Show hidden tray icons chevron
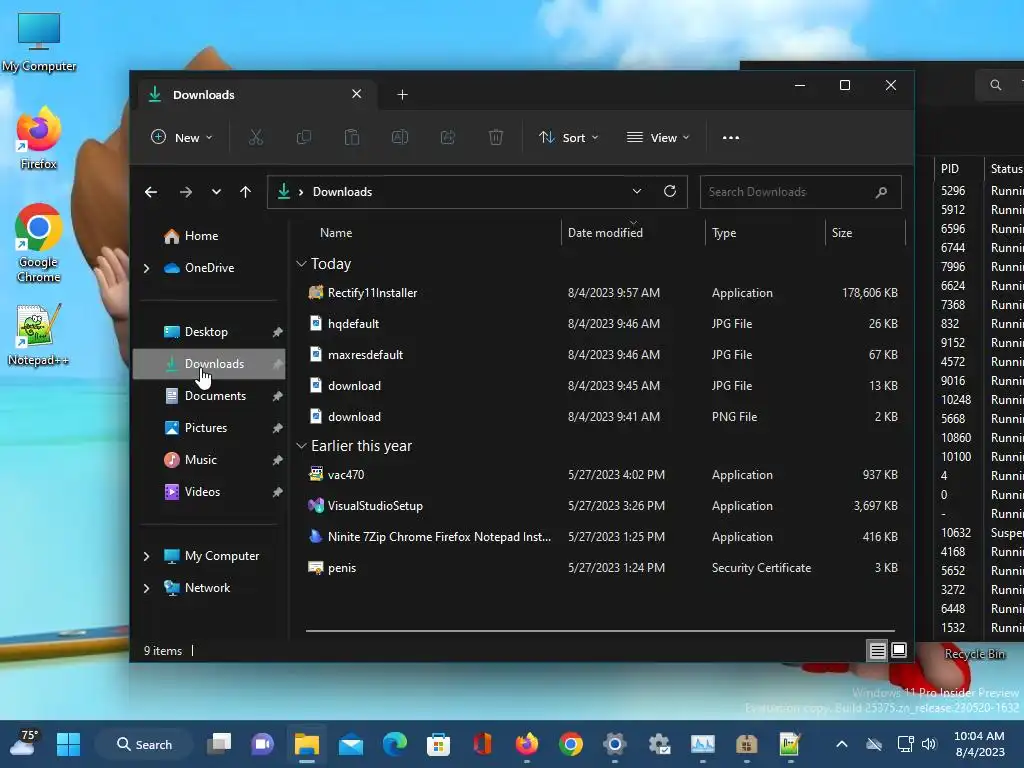 pyautogui.click(x=842, y=744)
